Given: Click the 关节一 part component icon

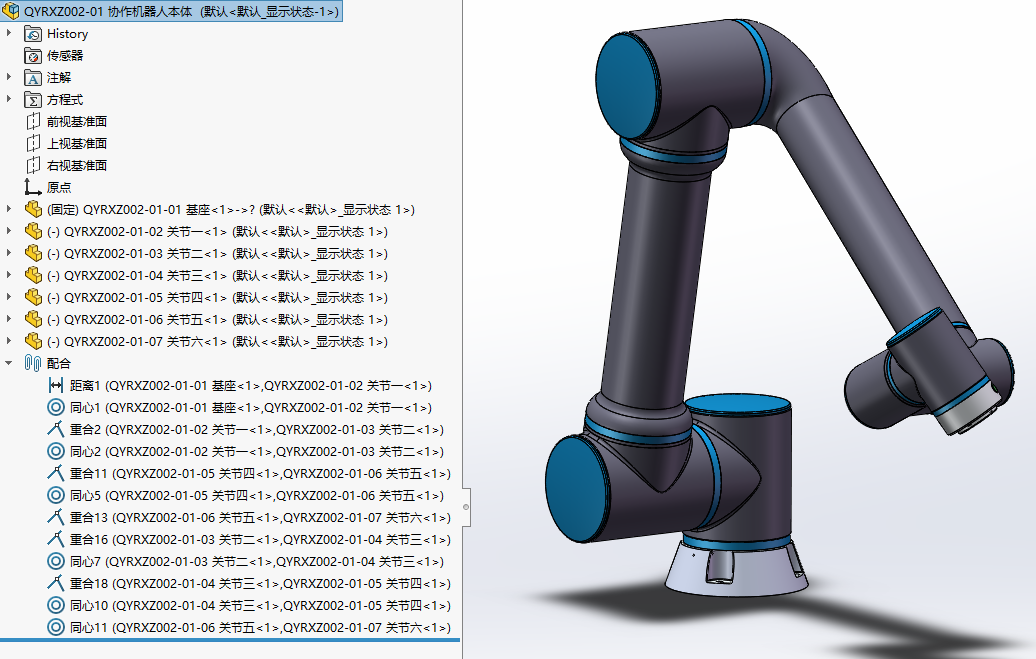Looking at the screenshot, I should [x=33, y=231].
